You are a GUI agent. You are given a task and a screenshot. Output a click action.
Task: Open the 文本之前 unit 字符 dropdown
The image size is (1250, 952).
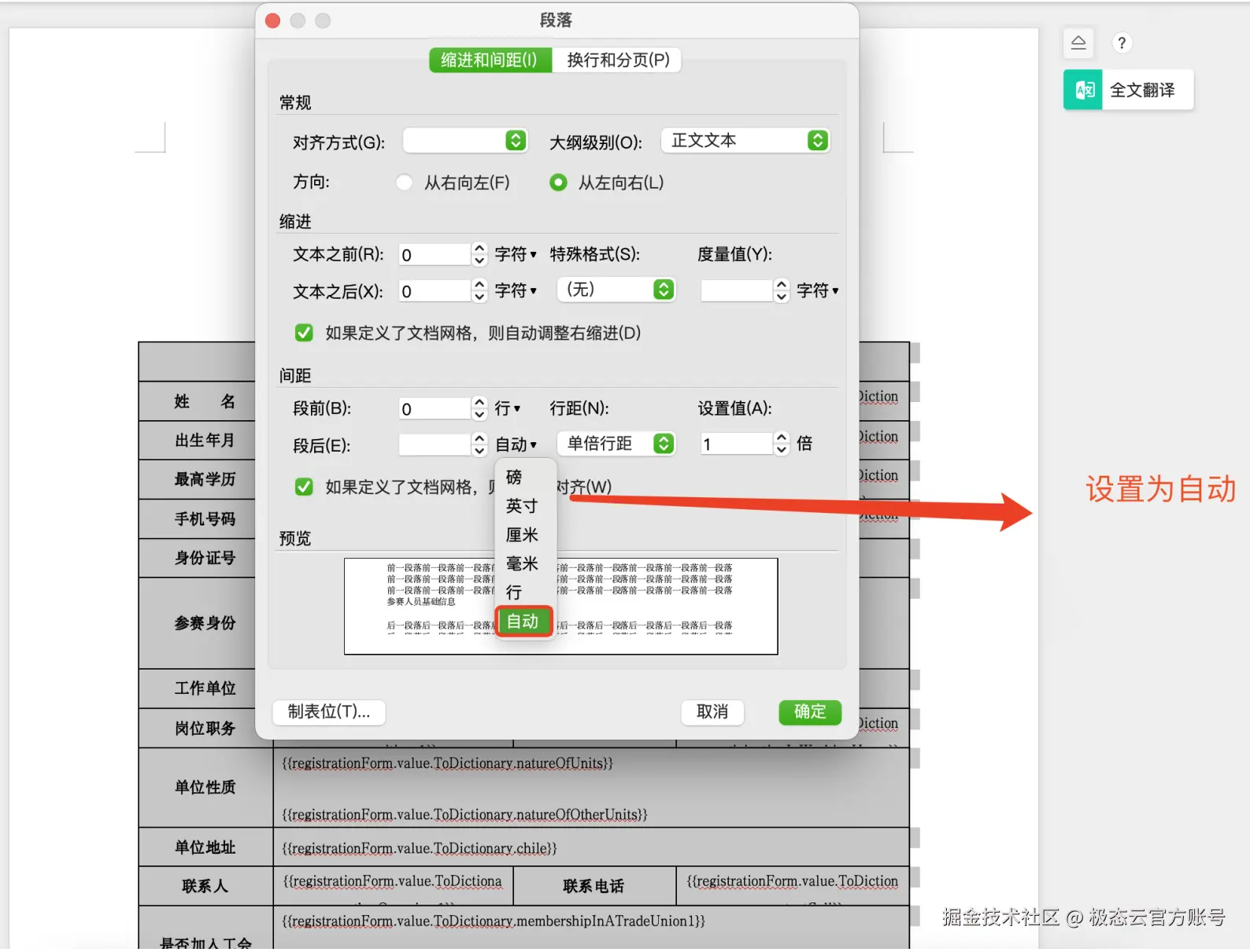click(x=516, y=255)
